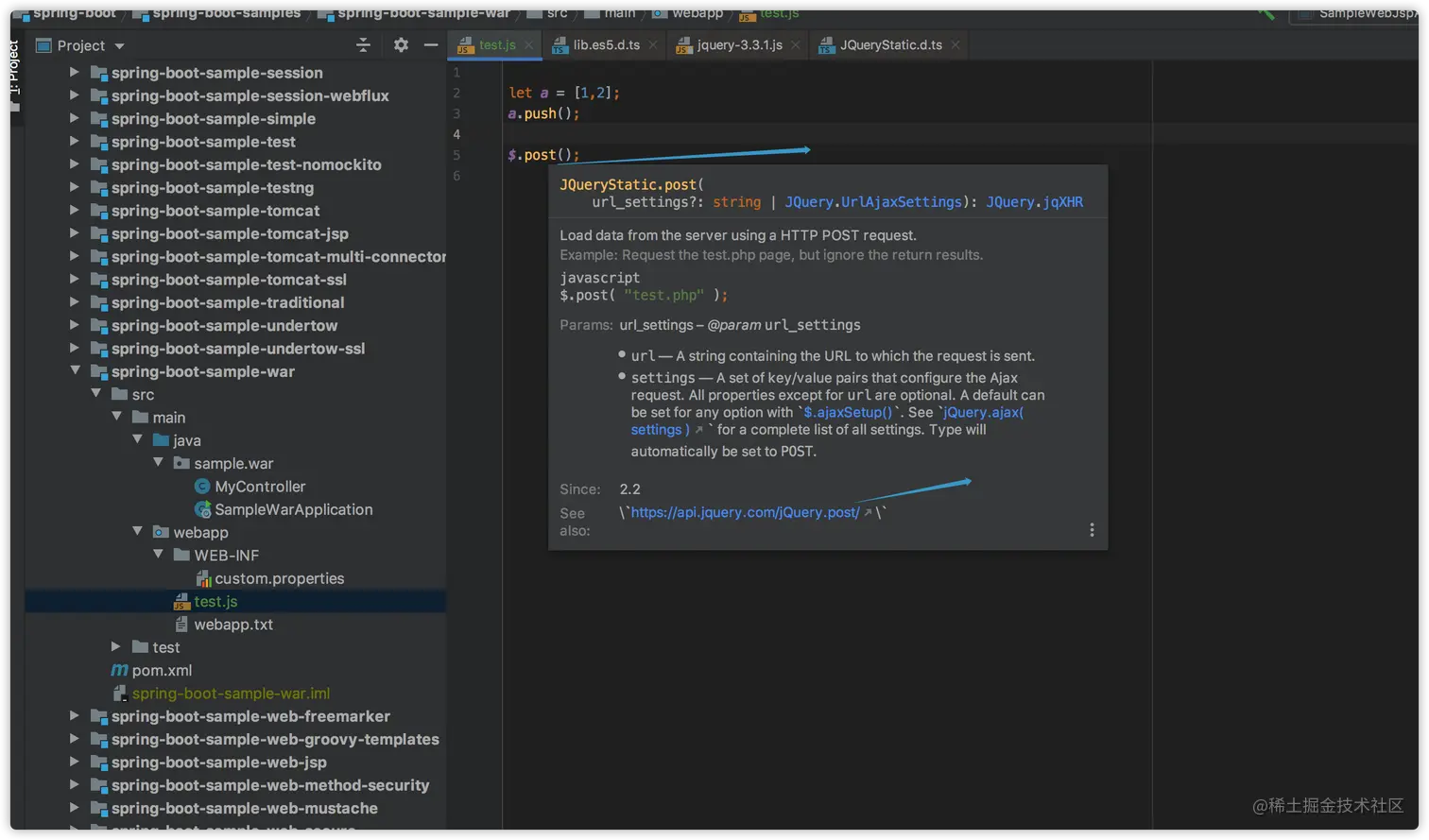Image resolution: width=1429 pixels, height=840 pixels.
Task: Collapse the main folder node
Action: (x=116, y=417)
